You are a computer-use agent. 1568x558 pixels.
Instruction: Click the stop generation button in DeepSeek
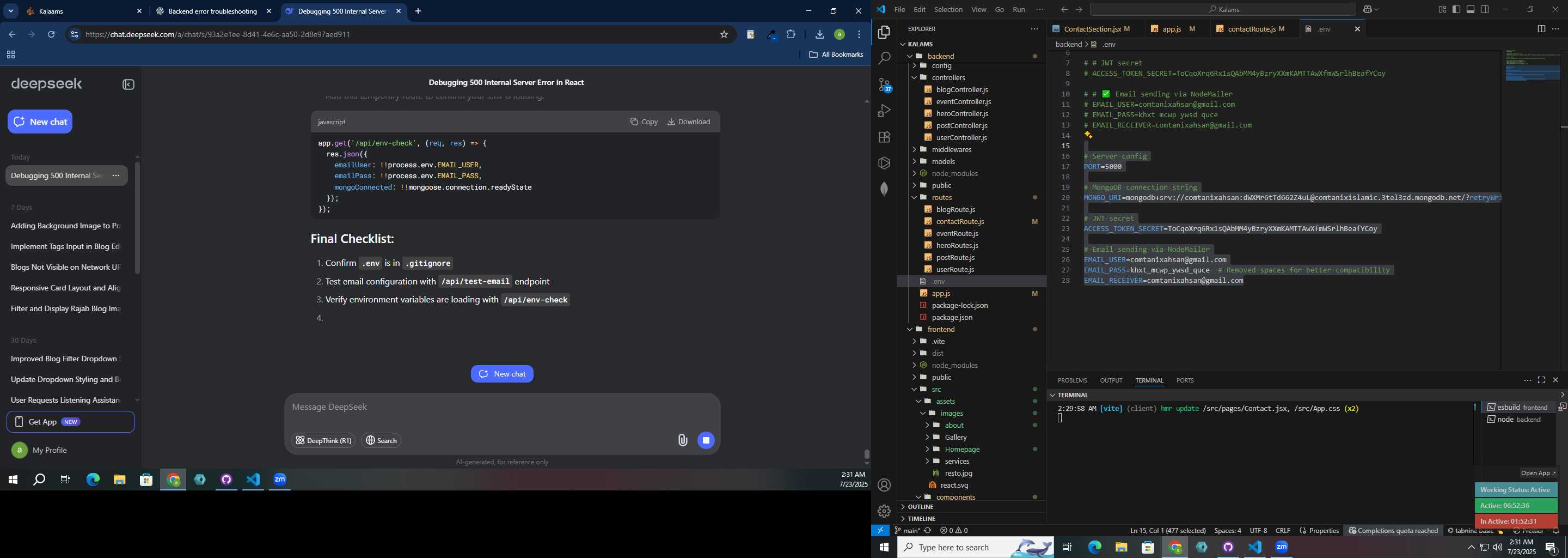[706, 440]
